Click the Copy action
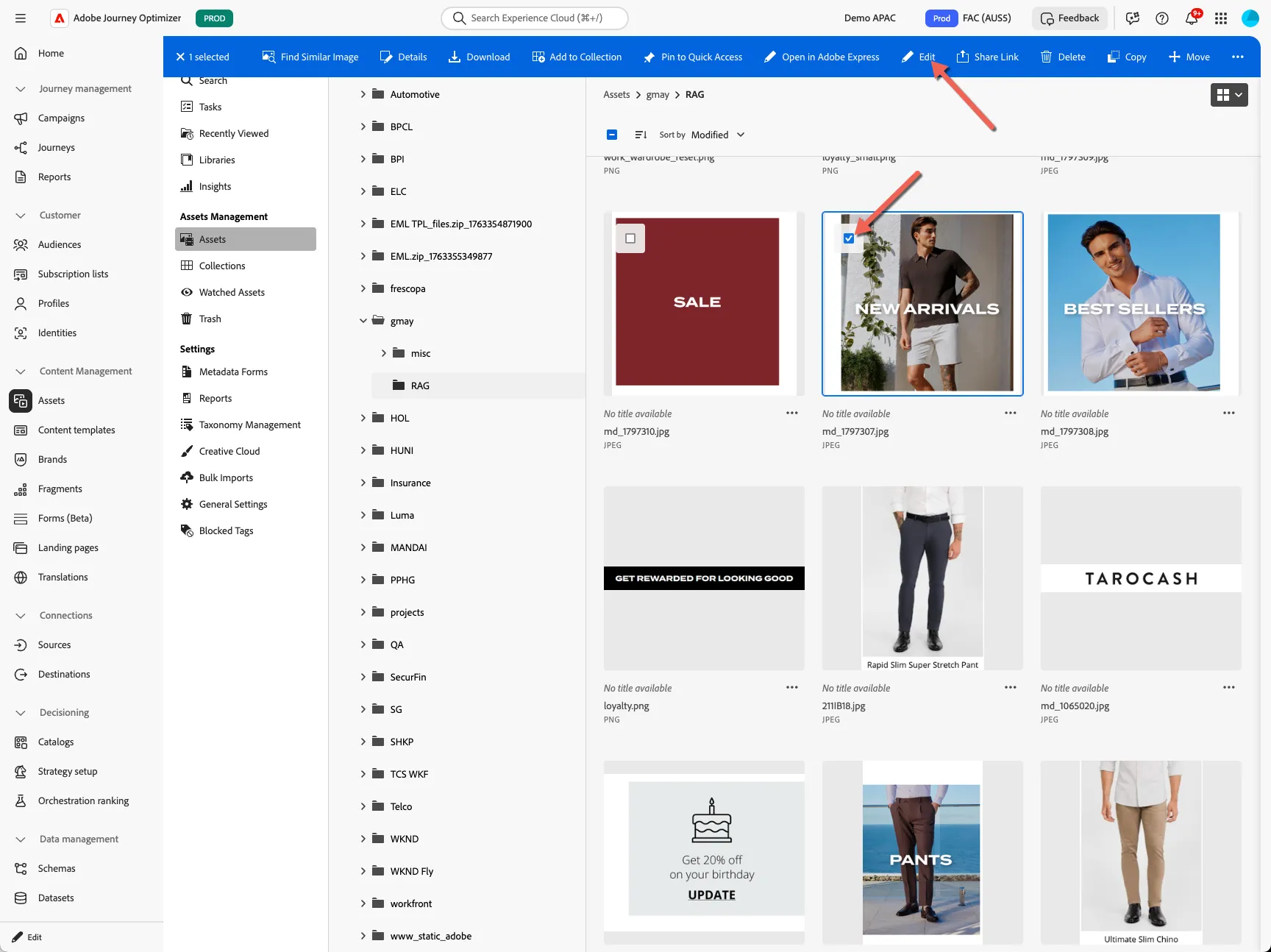Screen dimensions: 1271x952 coord(1127,57)
